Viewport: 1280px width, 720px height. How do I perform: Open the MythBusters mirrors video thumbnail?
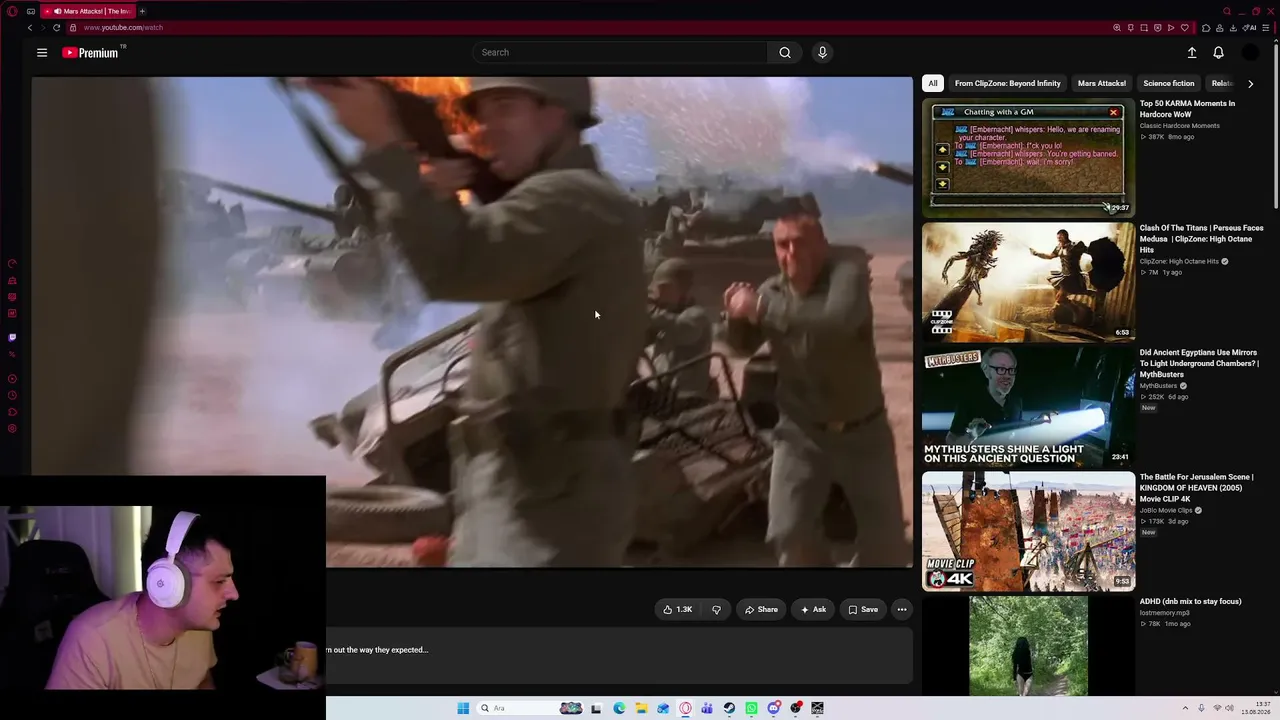click(1028, 407)
